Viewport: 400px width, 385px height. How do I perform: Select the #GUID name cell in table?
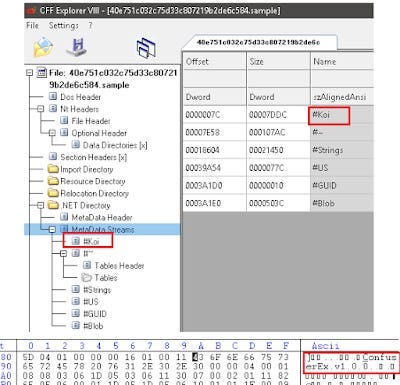click(342, 185)
